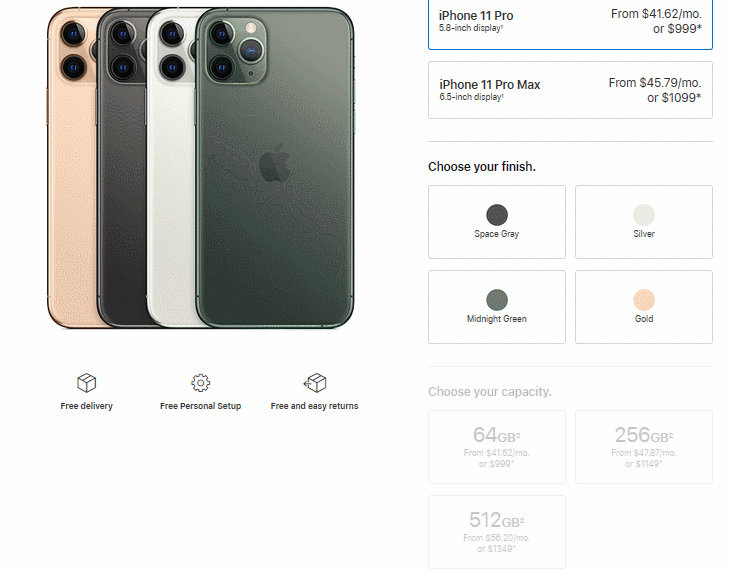
Task: Click the Free and easy returns text
Action: pos(314,406)
